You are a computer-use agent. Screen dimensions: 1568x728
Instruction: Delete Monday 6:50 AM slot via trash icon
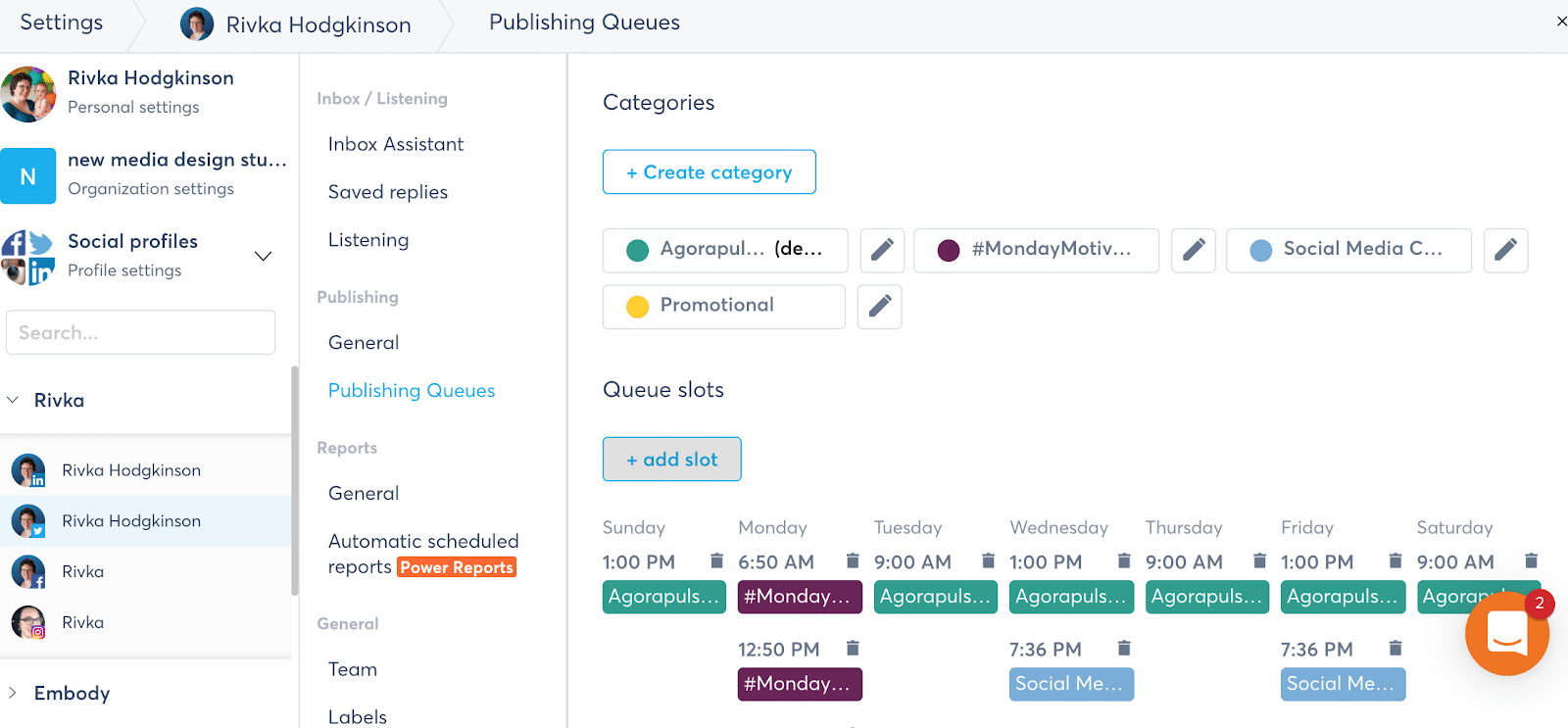[x=853, y=560]
